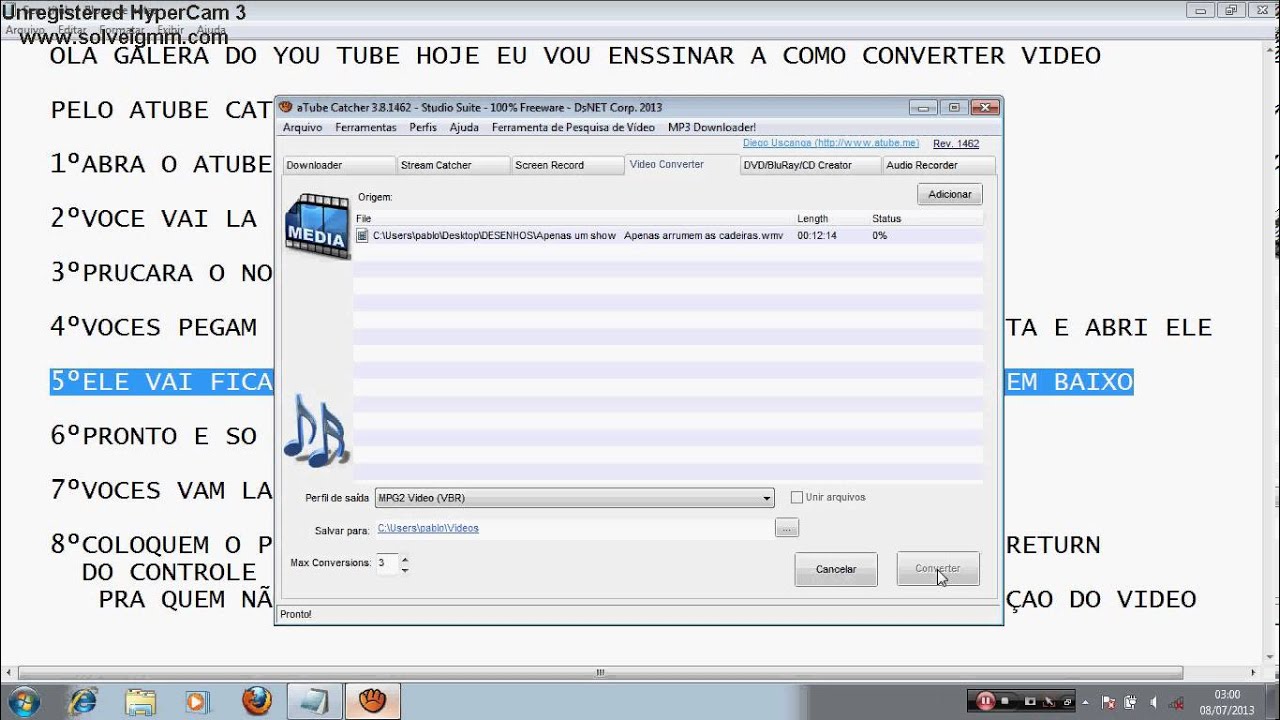Image resolution: width=1280 pixels, height=720 pixels.
Task: Select the Apenas um show wmv file row
Action: point(668,236)
